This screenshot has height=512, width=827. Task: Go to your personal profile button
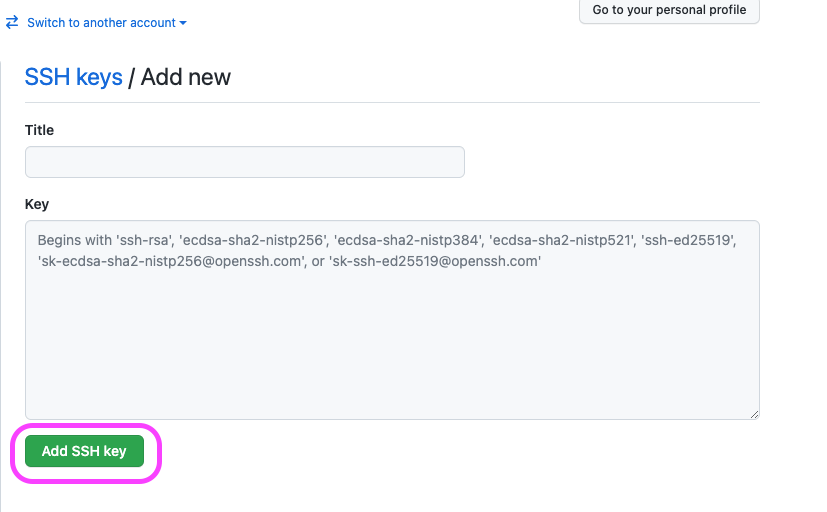pos(669,10)
